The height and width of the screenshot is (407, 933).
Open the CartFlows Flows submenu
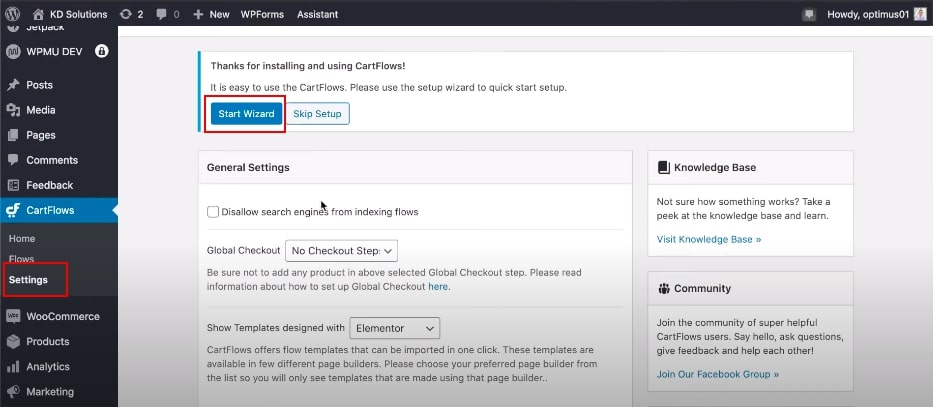click(21, 259)
